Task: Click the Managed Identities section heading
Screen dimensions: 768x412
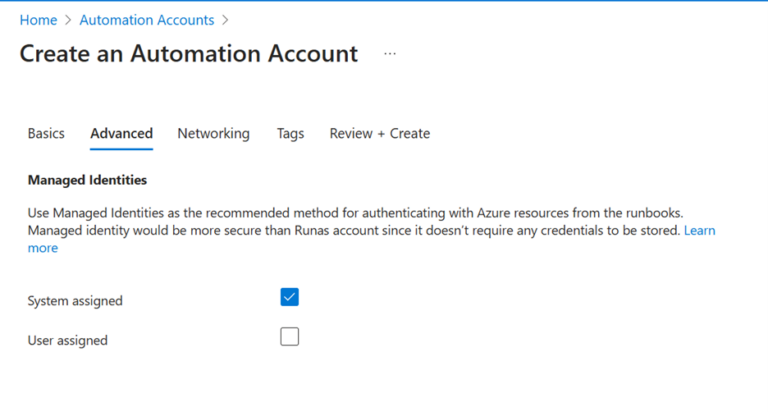Action: pos(87,180)
